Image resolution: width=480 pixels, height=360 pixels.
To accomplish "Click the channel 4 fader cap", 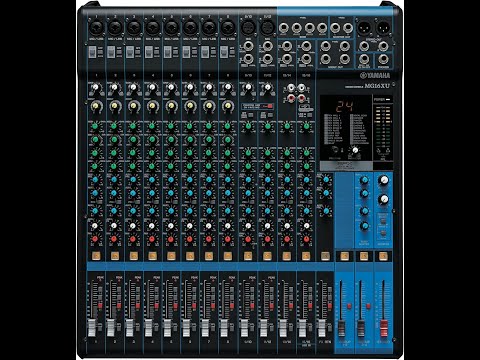I will 148,328.
